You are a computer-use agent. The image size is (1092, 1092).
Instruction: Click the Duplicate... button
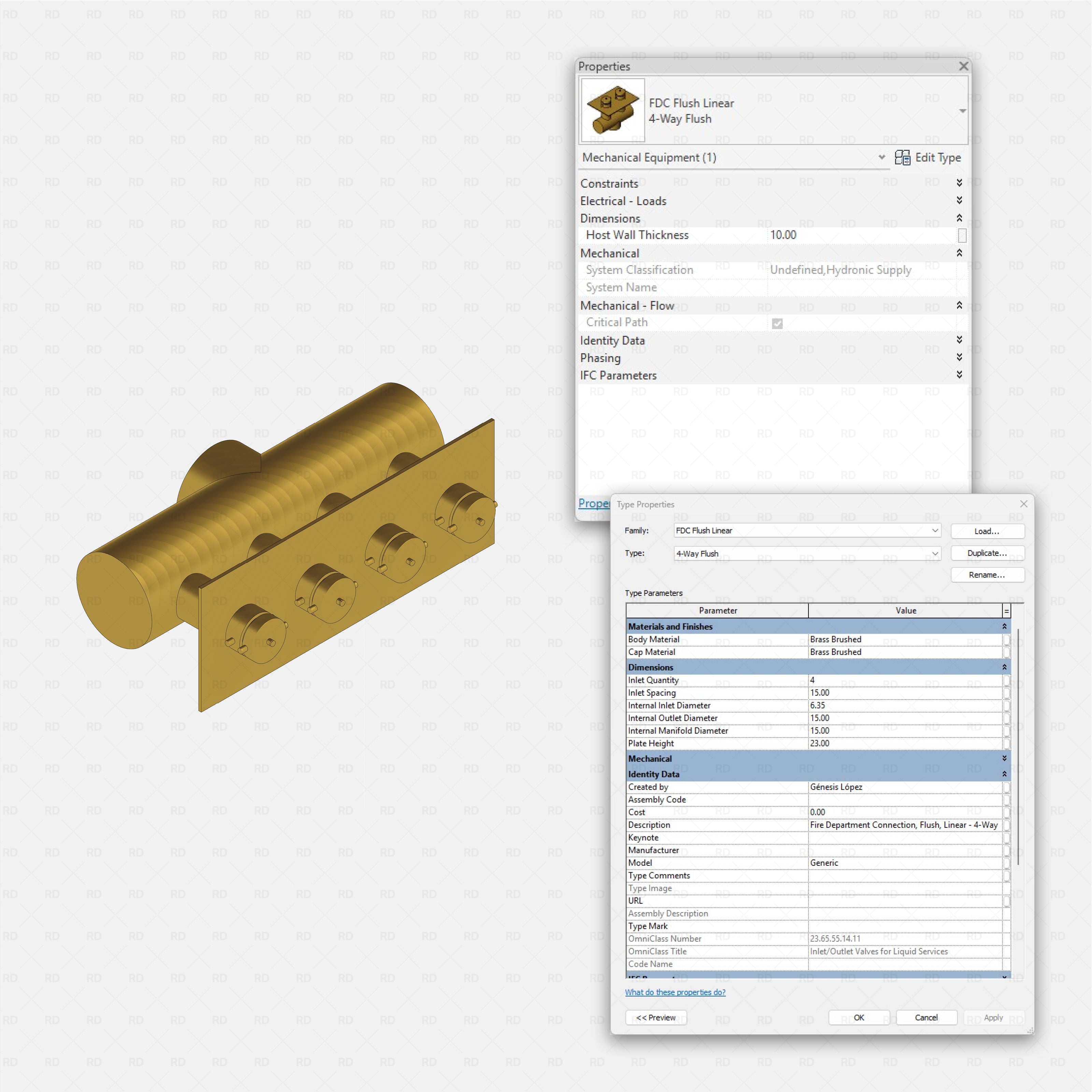(x=988, y=553)
